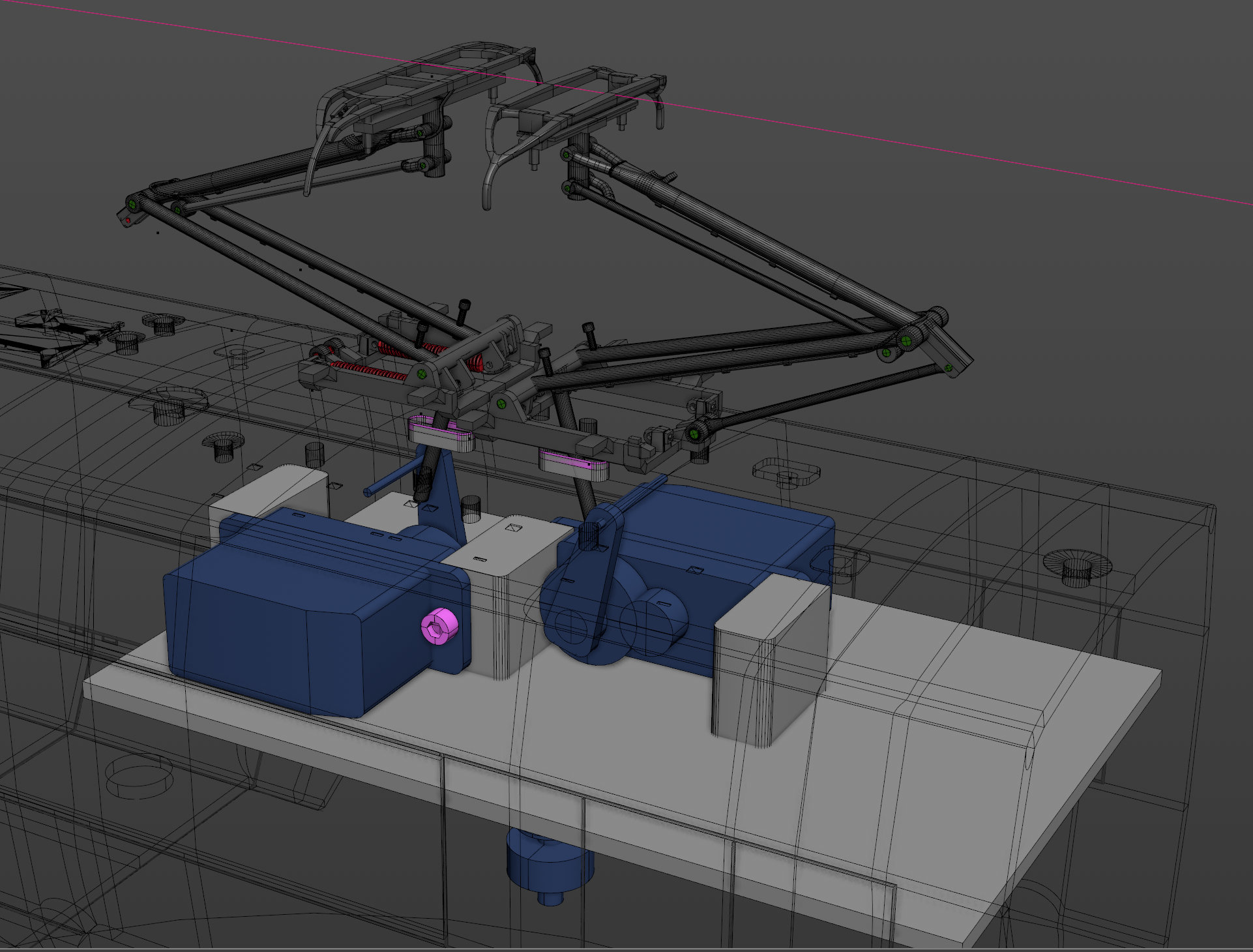Click the far-left pantograph knee joint
1253x952 pixels.
[x=134, y=205]
